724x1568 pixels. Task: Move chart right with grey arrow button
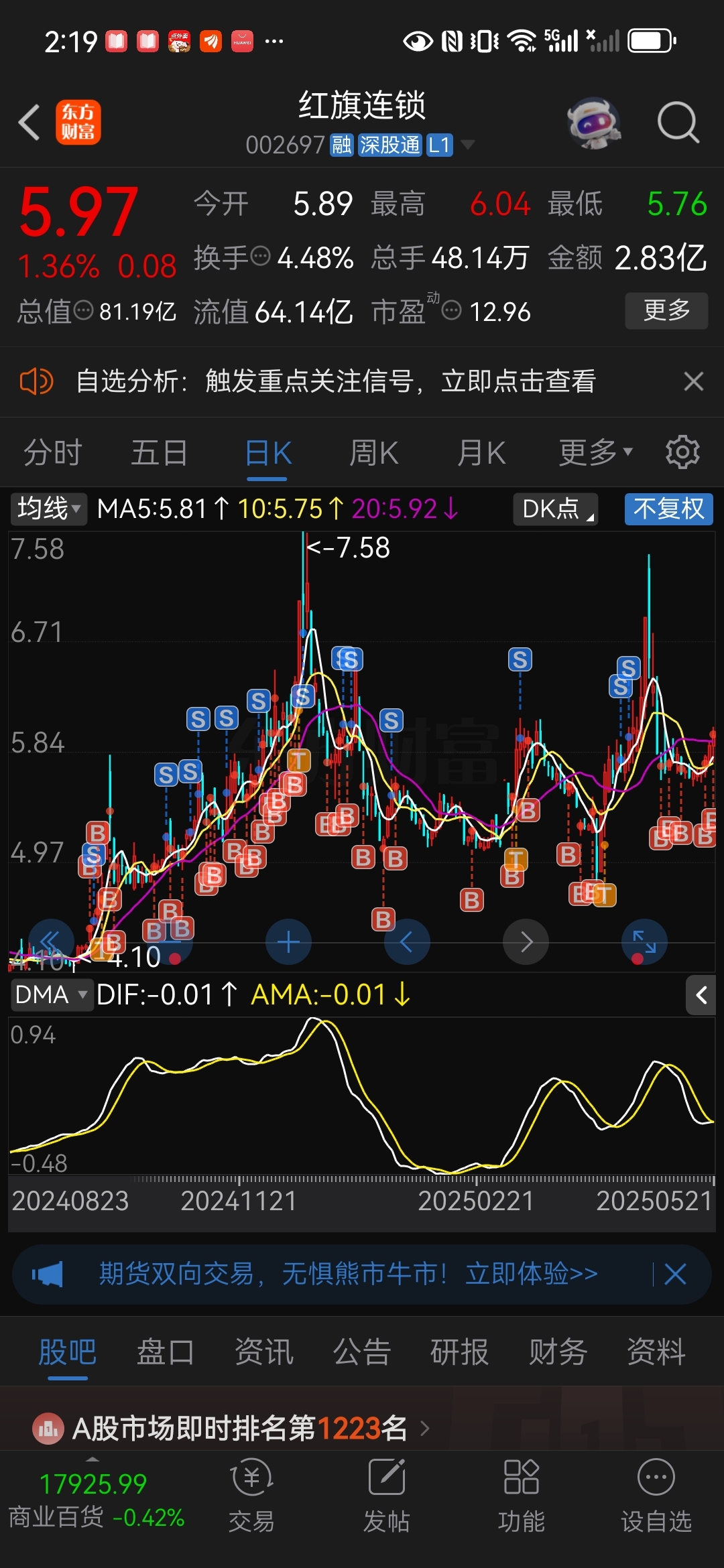coord(526,942)
